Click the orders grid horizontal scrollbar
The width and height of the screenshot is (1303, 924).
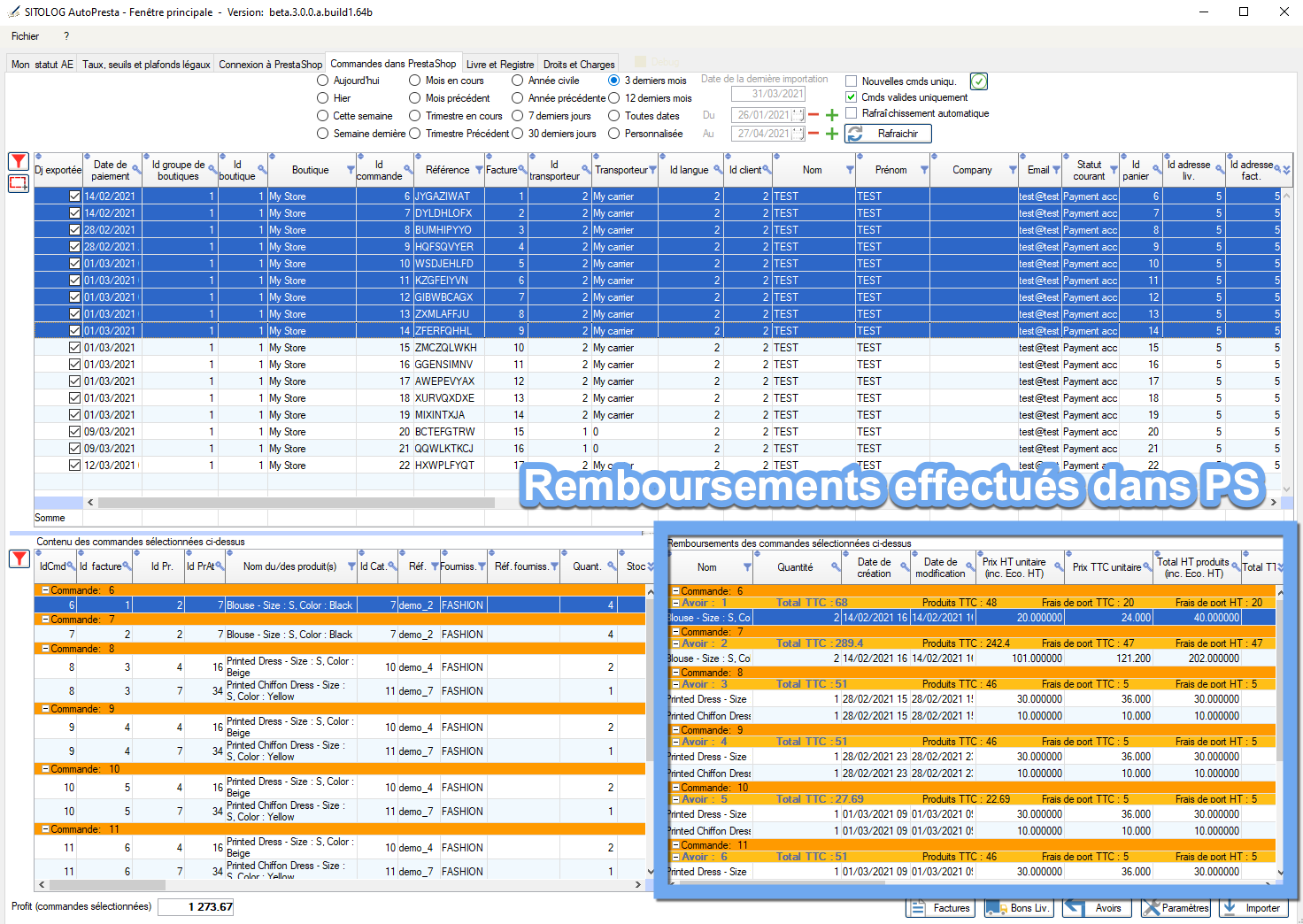pos(296,503)
